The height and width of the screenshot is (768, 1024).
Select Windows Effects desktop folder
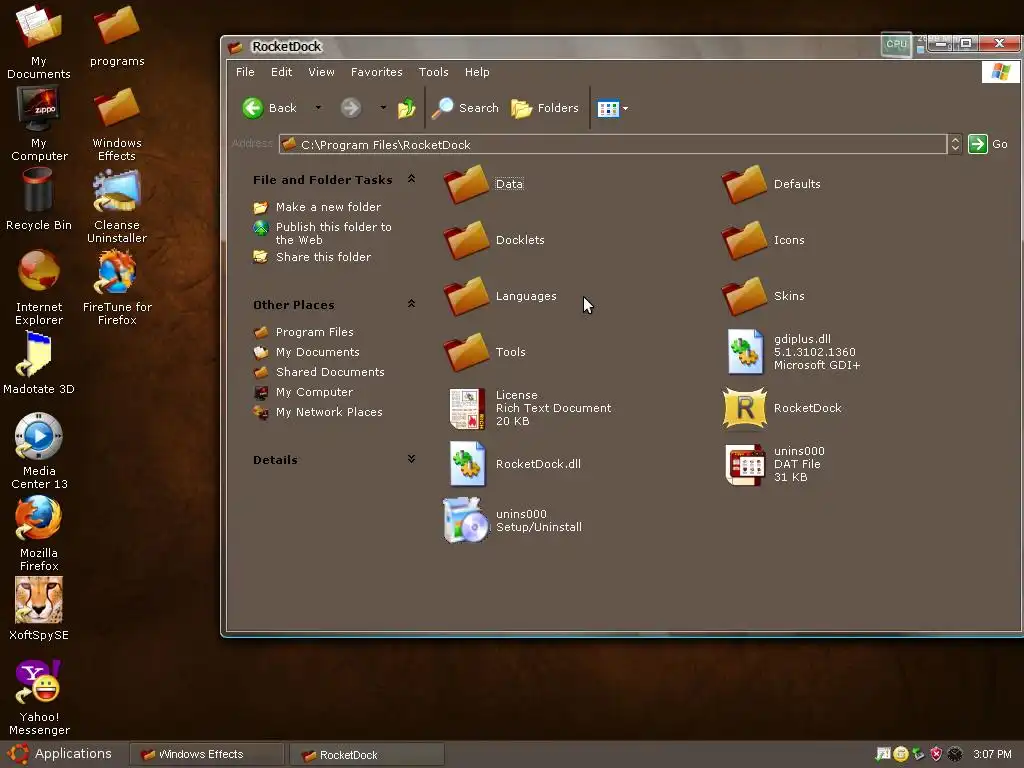pyautogui.click(x=117, y=108)
